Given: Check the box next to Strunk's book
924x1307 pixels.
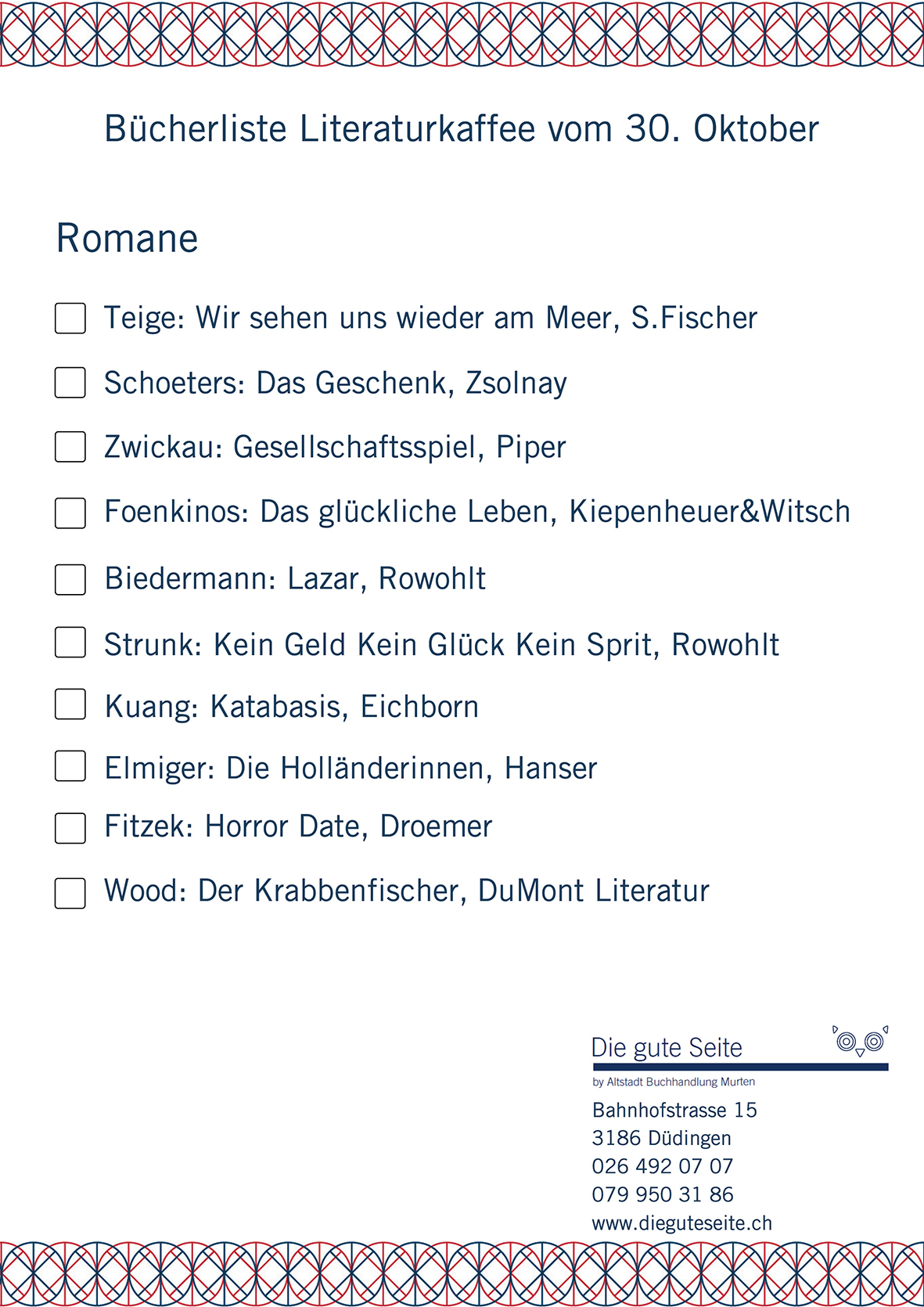Looking at the screenshot, I should pyautogui.click(x=70, y=643).
